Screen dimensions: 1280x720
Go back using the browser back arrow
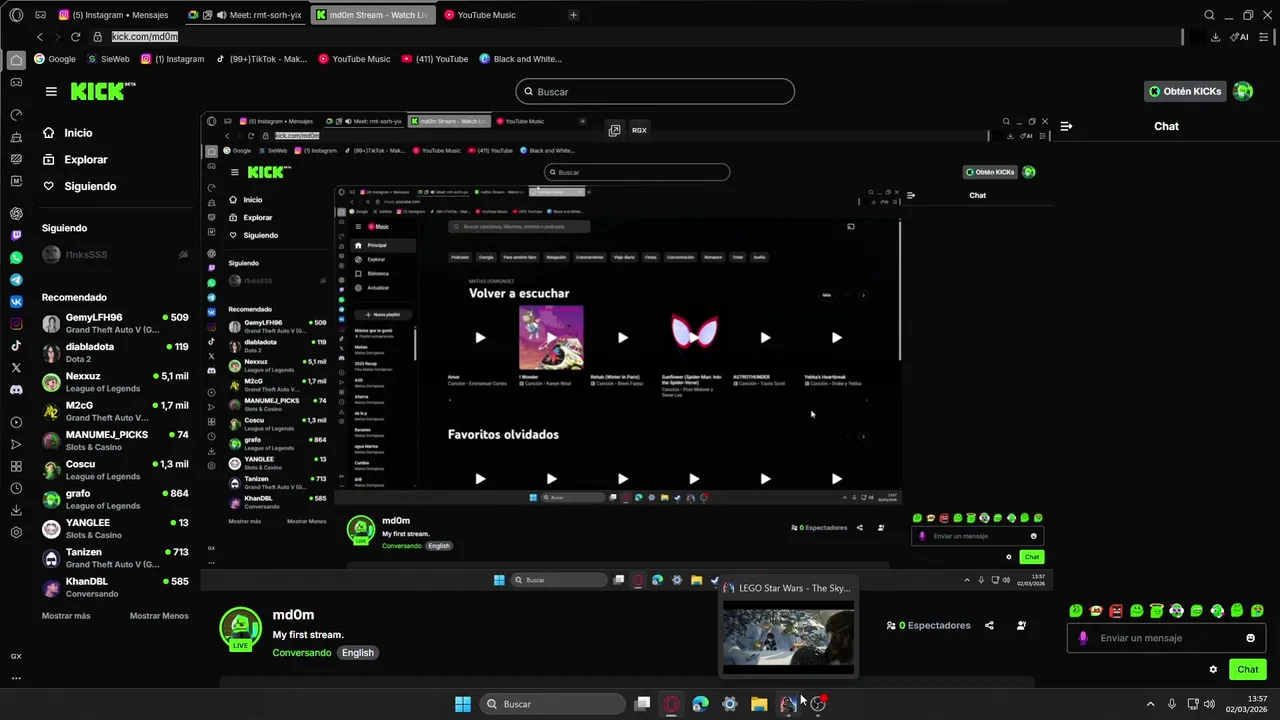pyautogui.click(x=39, y=37)
